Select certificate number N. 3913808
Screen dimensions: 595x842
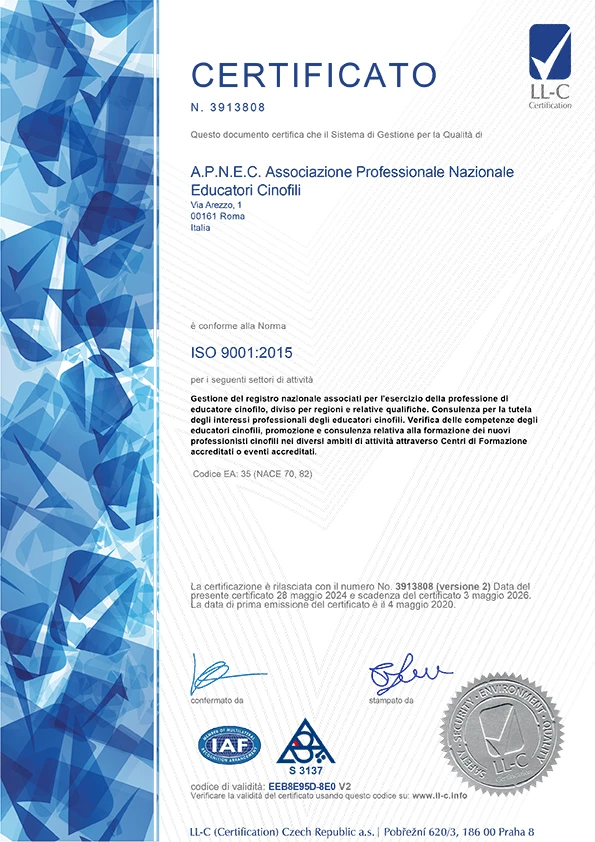228,107
